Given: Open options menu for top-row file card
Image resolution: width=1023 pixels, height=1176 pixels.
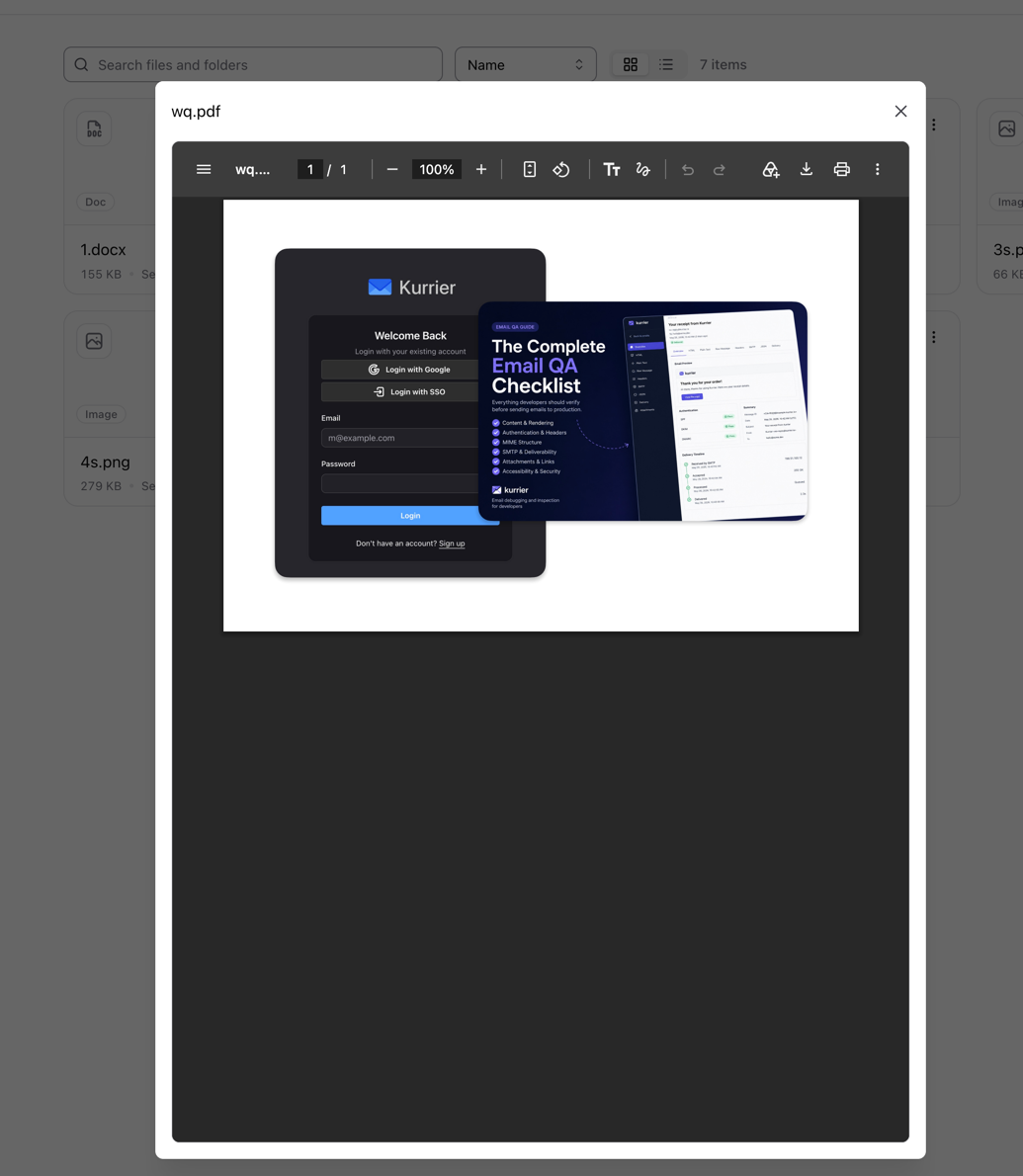Looking at the screenshot, I should [x=934, y=125].
